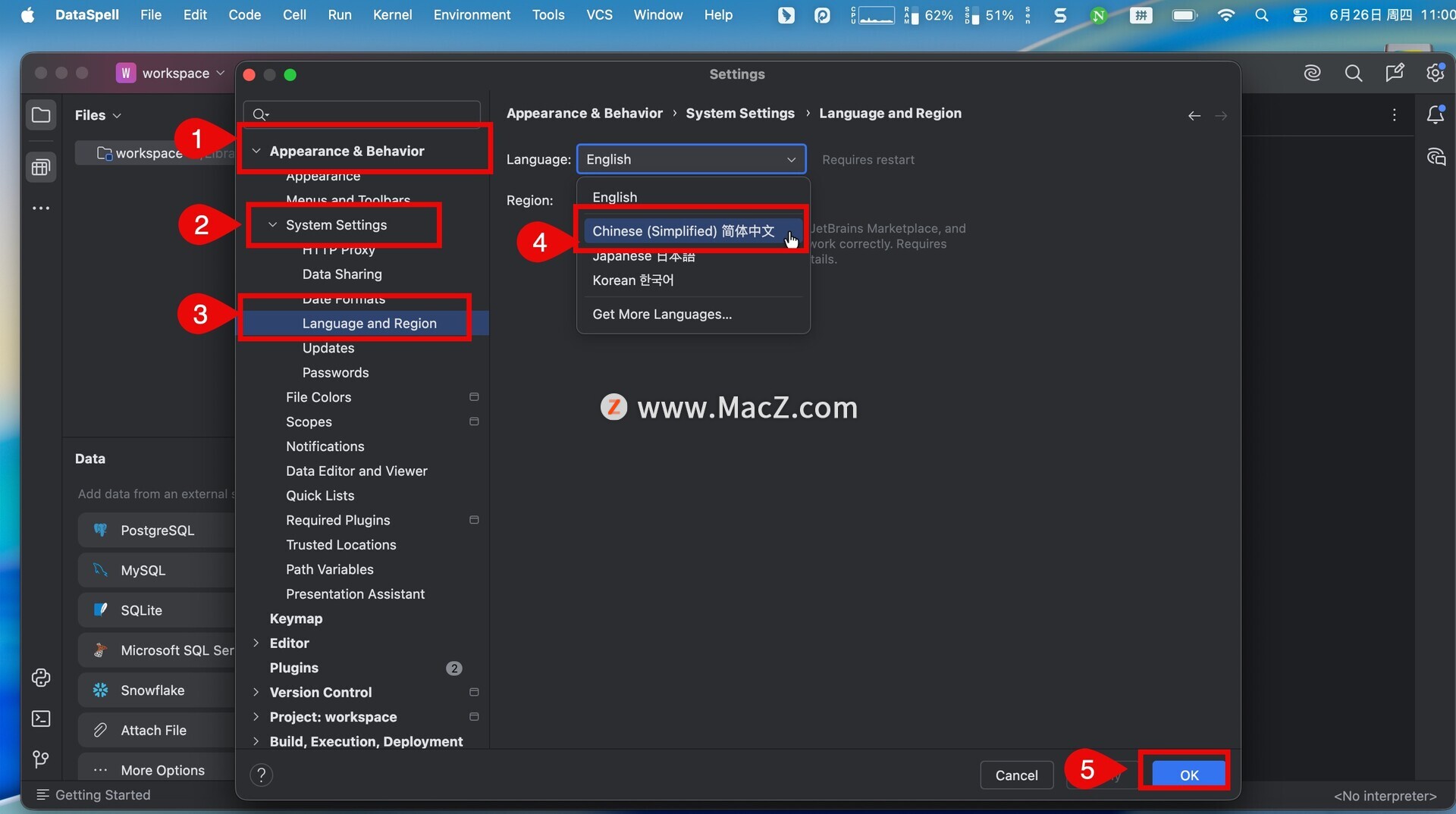Screen dimensions: 1456x814
Task: Click the macOS Spotlight search icon
Action: coord(1261,15)
